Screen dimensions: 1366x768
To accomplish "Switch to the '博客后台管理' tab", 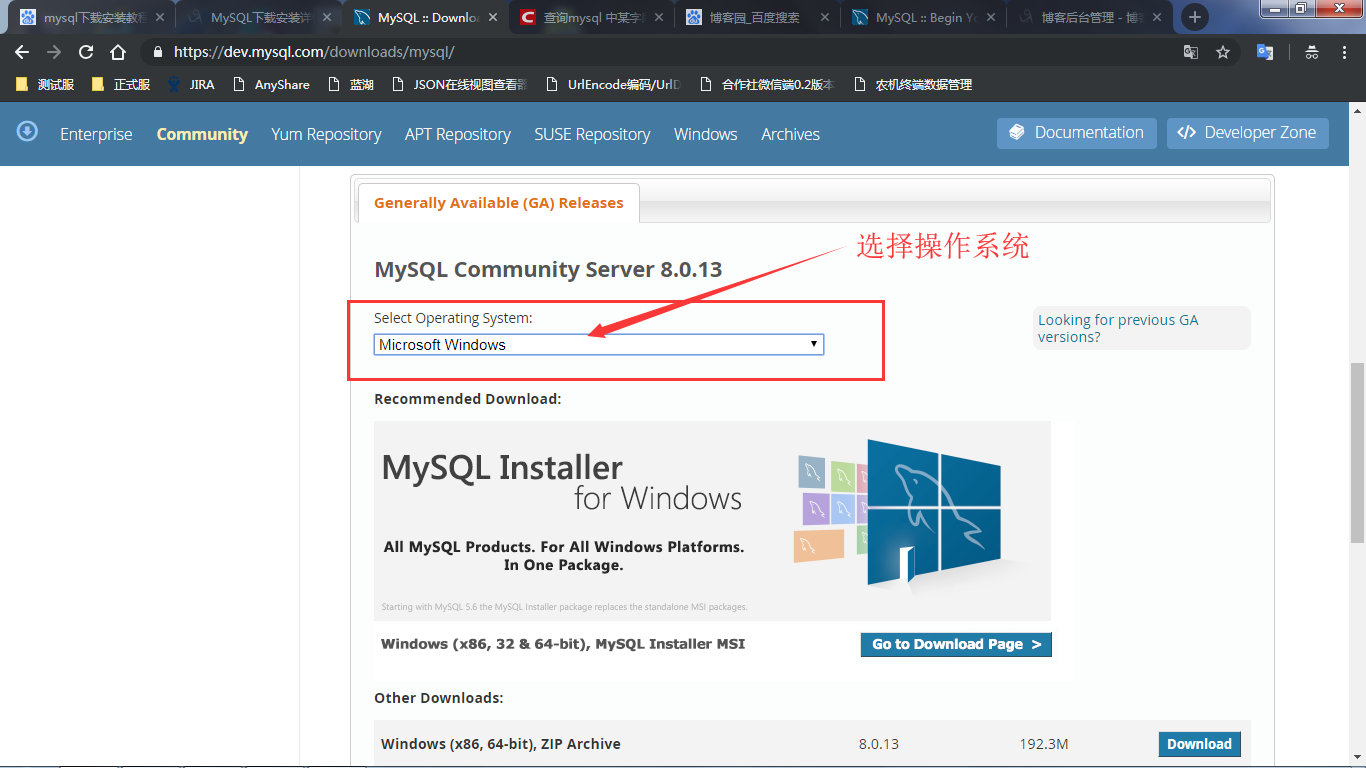I will point(1088,17).
